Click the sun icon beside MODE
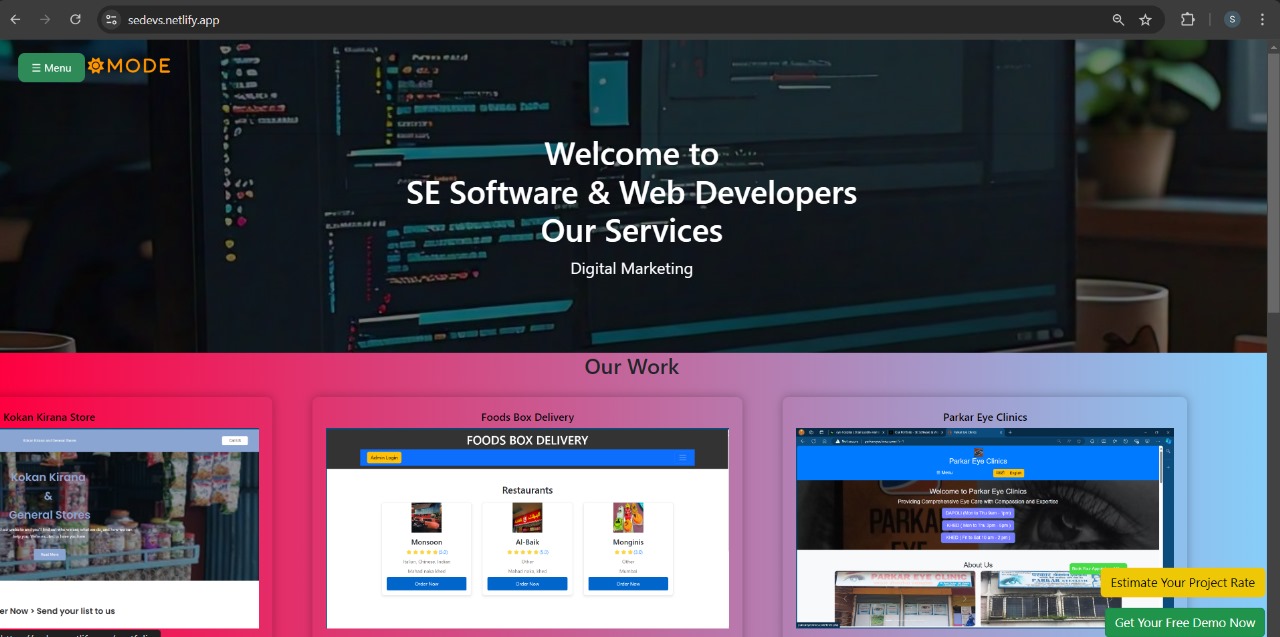The width and height of the screenshot is (1280, 637). coord(96,66)
